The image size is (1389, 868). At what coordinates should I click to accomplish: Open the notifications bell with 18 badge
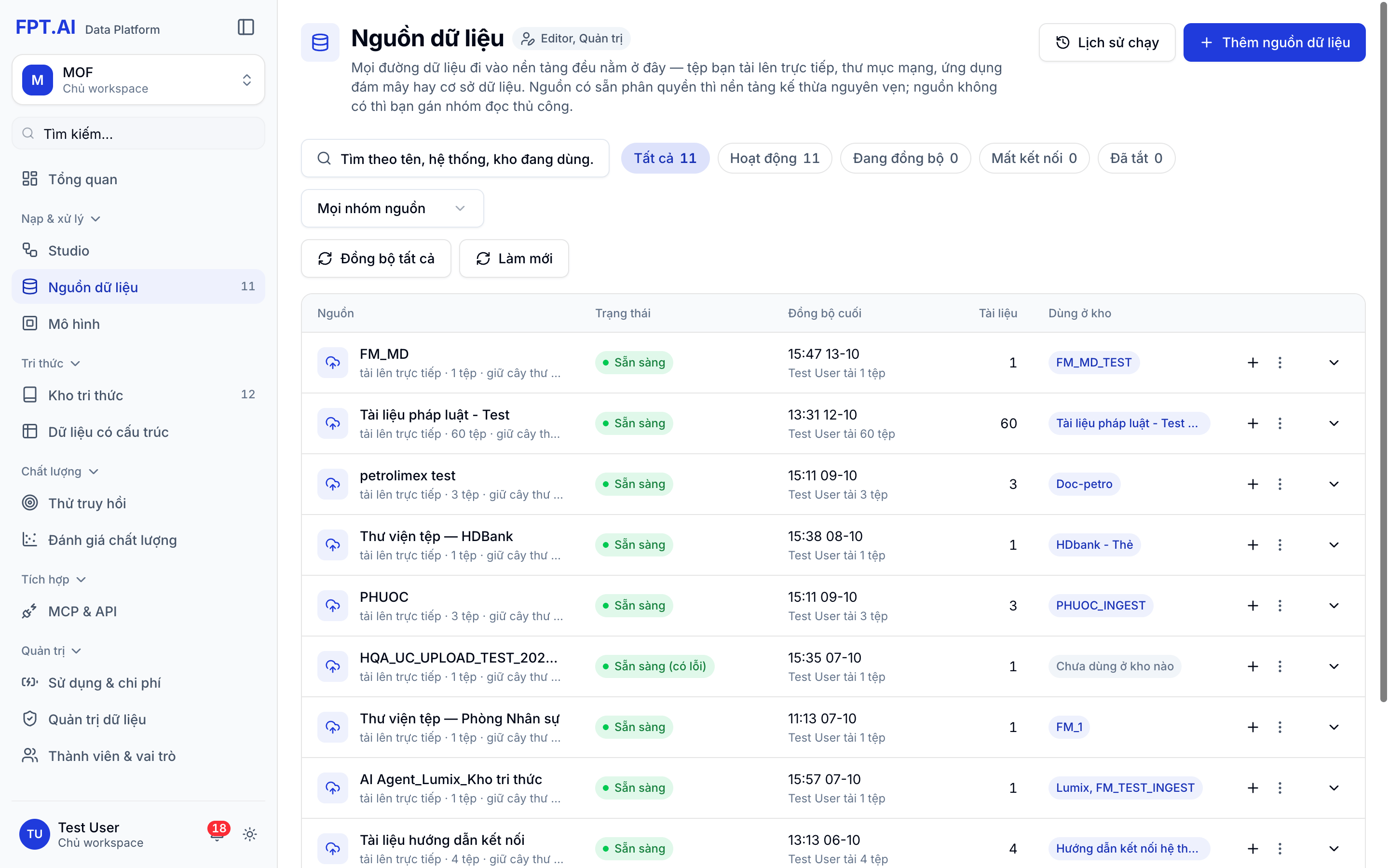point(218,834)
